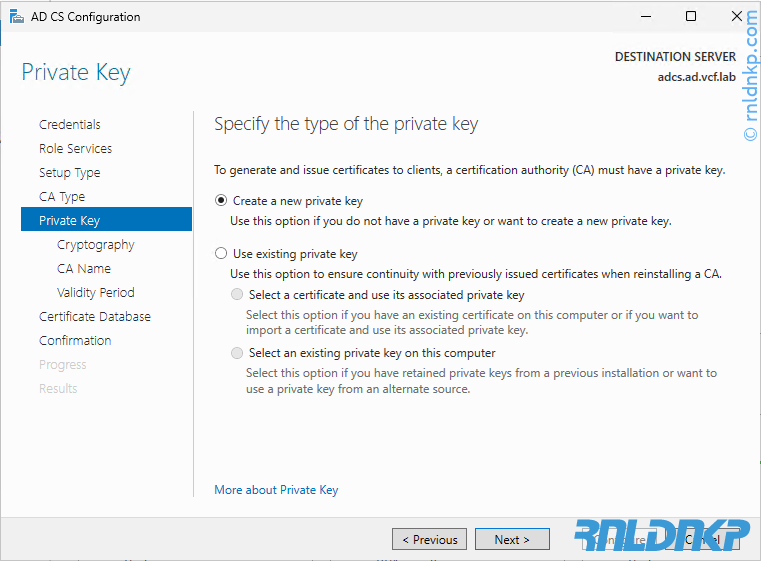The width and height of the screenshot is (761, 561).
Task: Open the Confirmation step
Action: click(75, 341)
